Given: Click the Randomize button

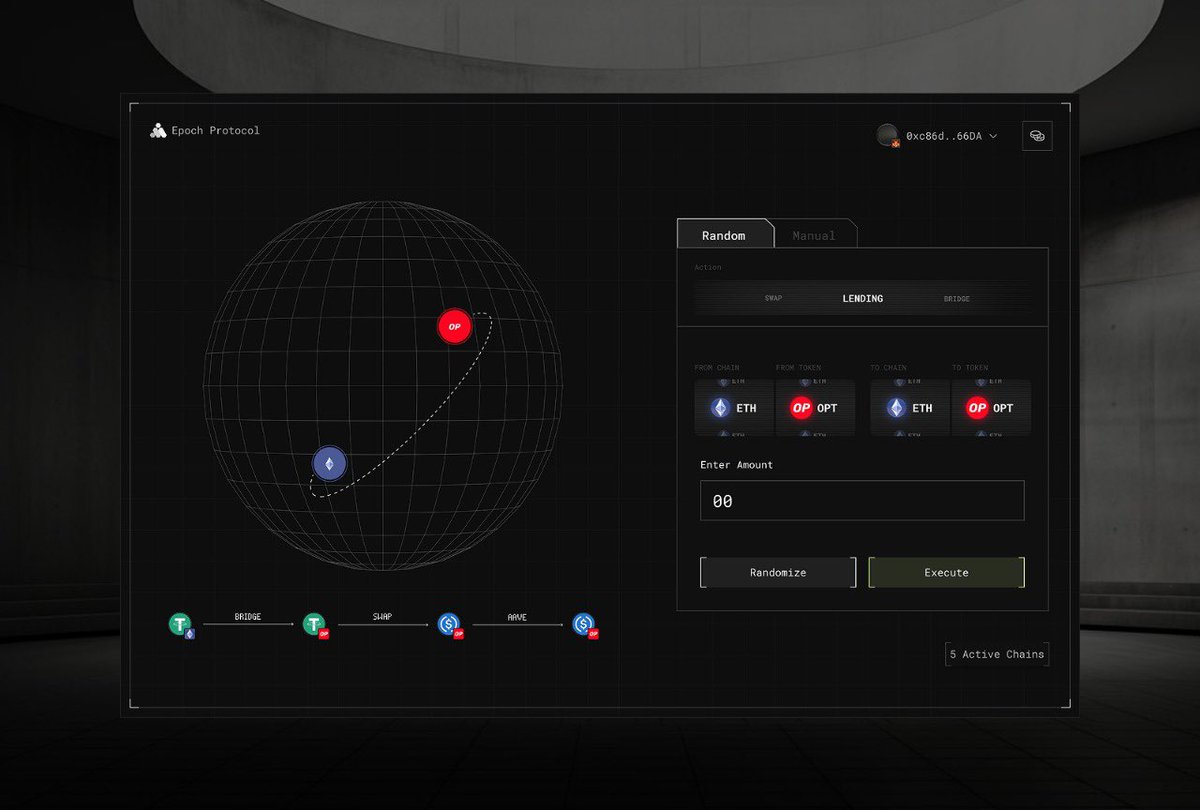Looking at the screenshot, I should 778,573.
